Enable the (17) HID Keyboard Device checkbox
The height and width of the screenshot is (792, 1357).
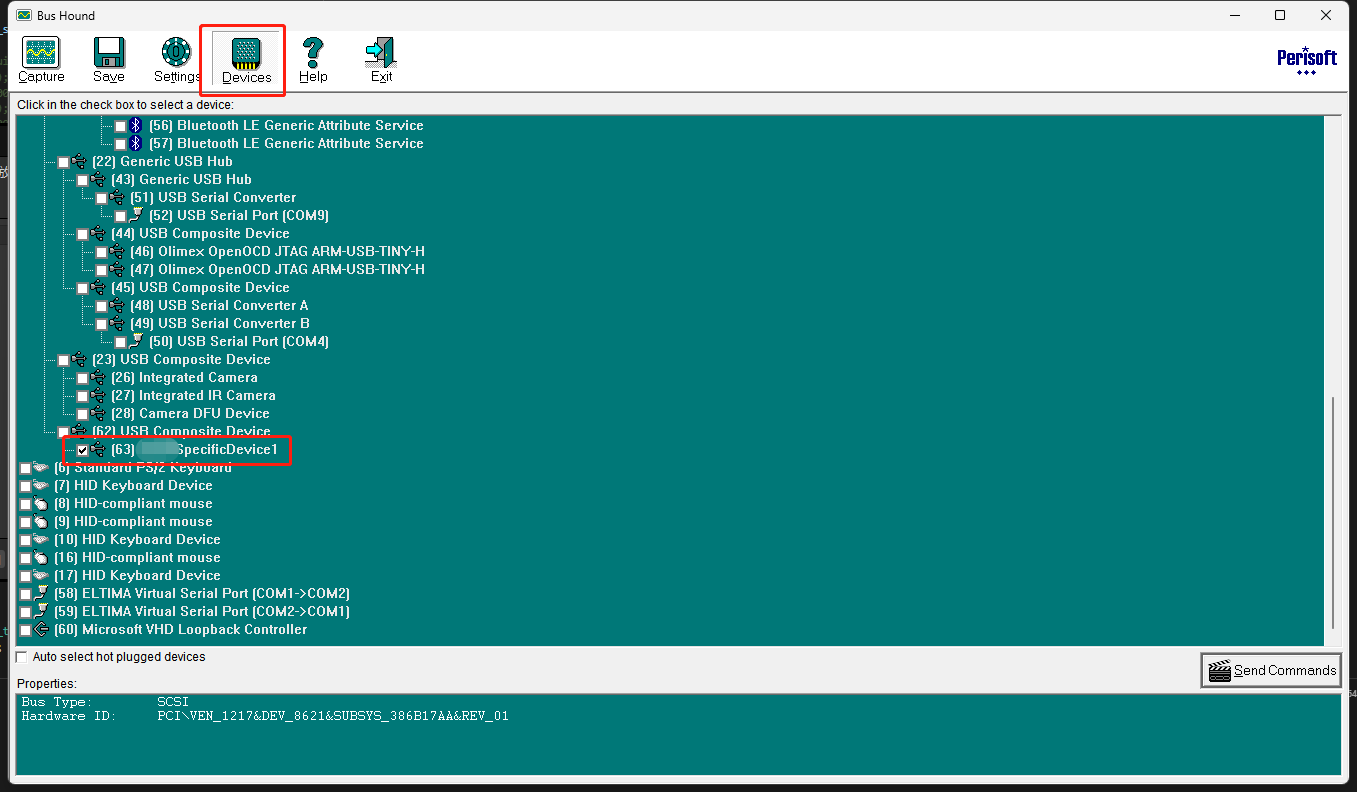(x=25, y=576)
